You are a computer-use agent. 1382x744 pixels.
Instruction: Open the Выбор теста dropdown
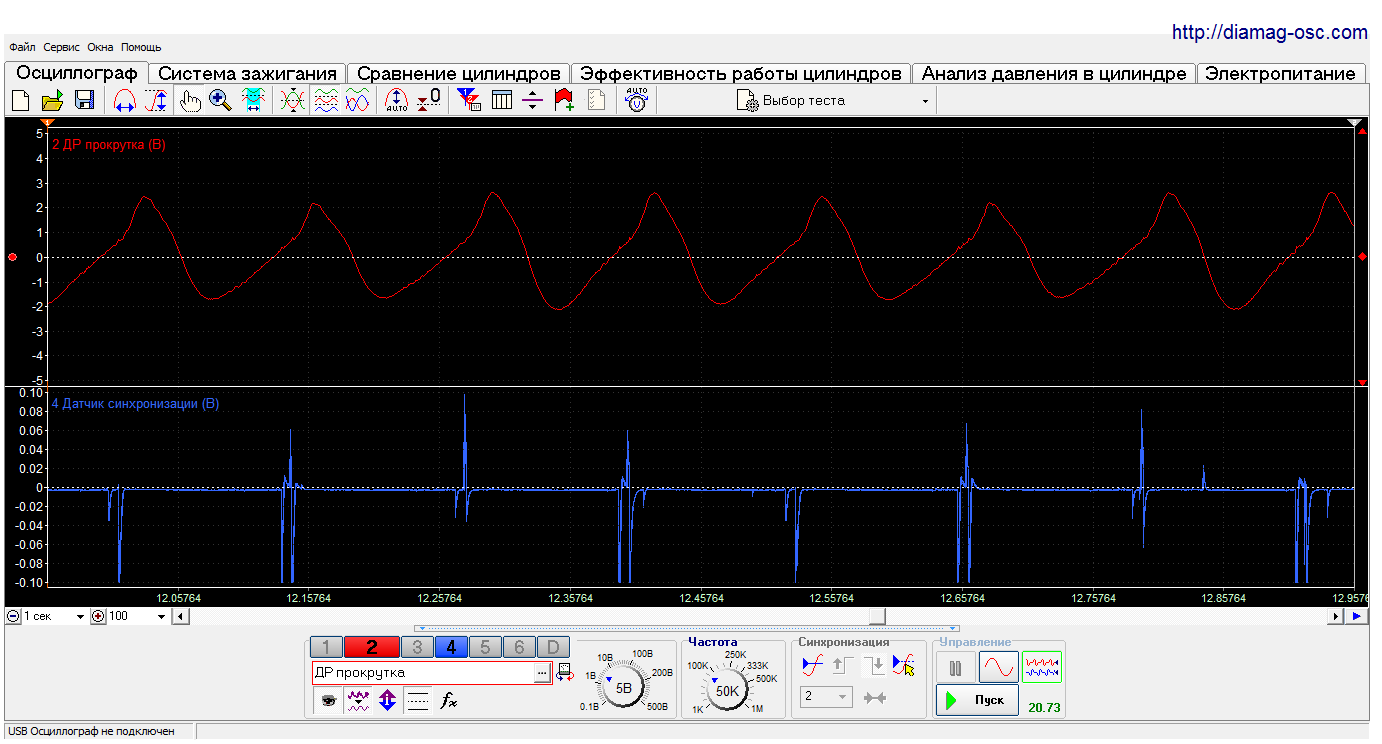point(834,101)
